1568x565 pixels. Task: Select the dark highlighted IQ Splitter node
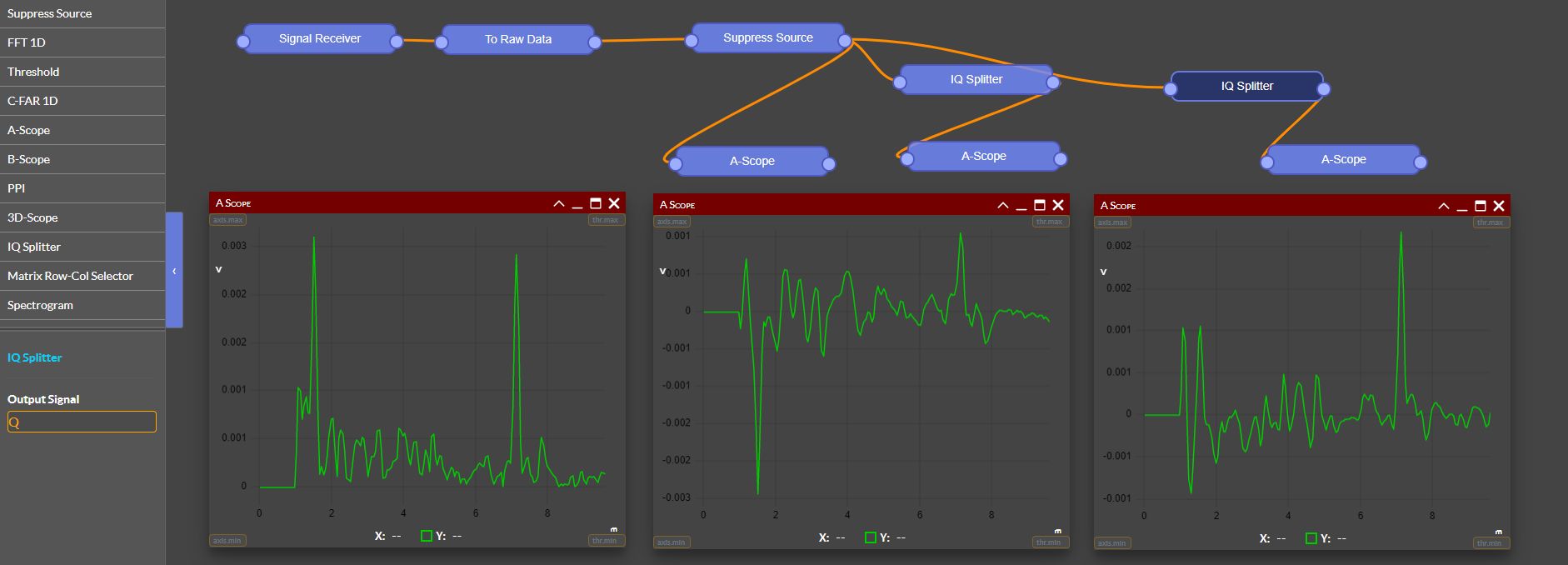click(1247, 86)
